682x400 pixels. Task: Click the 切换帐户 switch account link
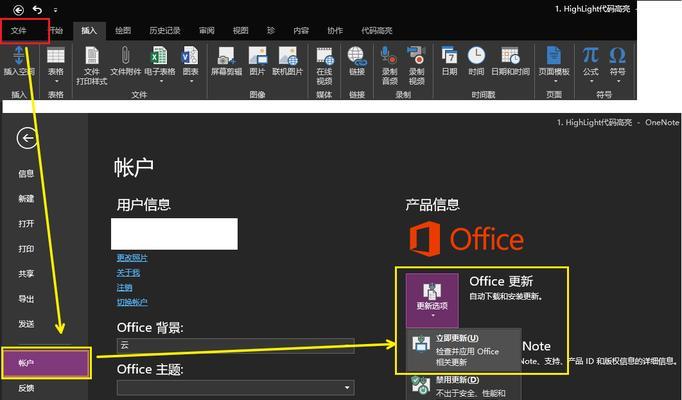(132, 302)
